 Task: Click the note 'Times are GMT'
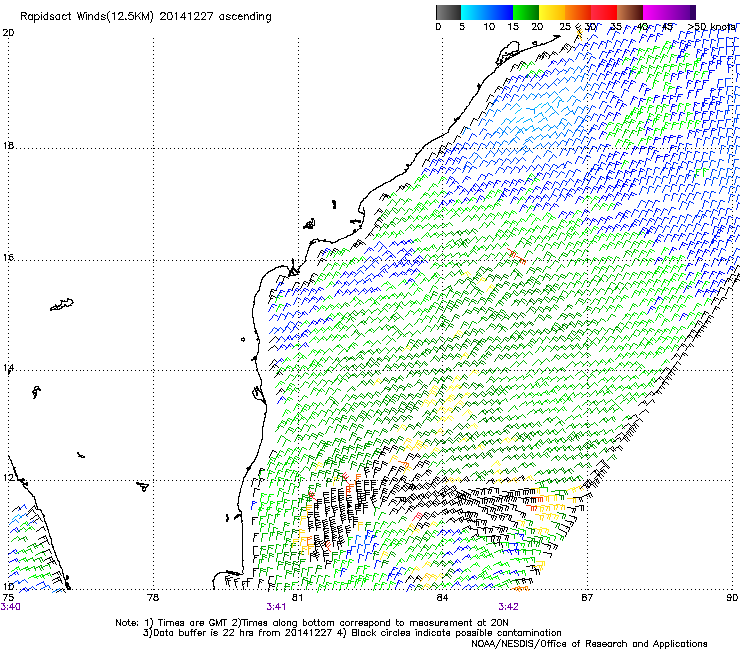click(x=193, y=623)
